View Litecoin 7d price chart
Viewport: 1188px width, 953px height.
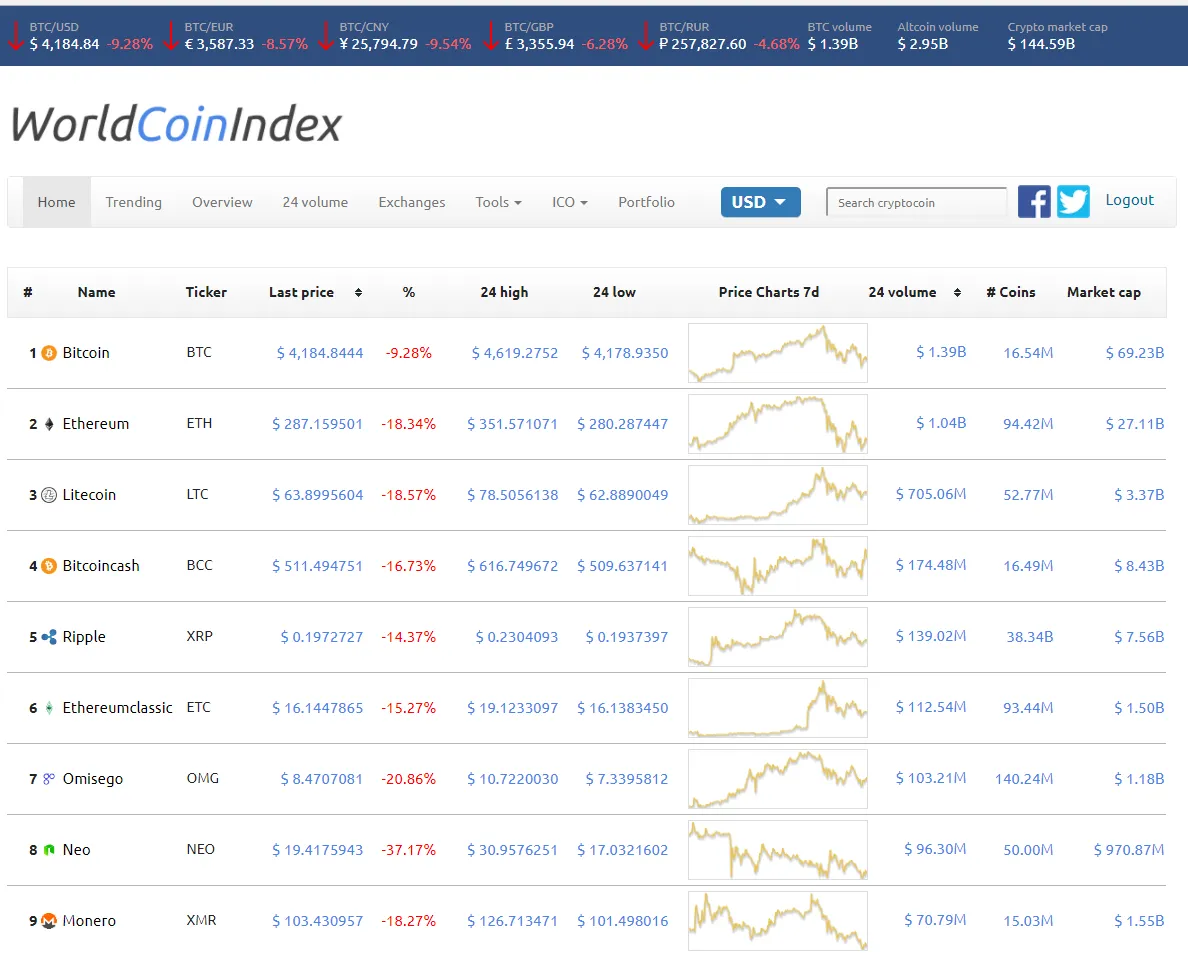click(x=777, y=495)
